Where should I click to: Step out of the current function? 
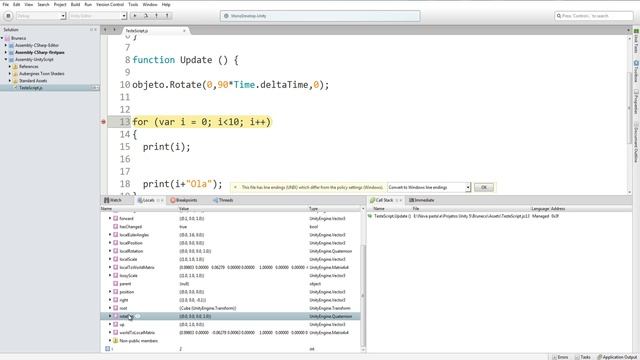167,16
